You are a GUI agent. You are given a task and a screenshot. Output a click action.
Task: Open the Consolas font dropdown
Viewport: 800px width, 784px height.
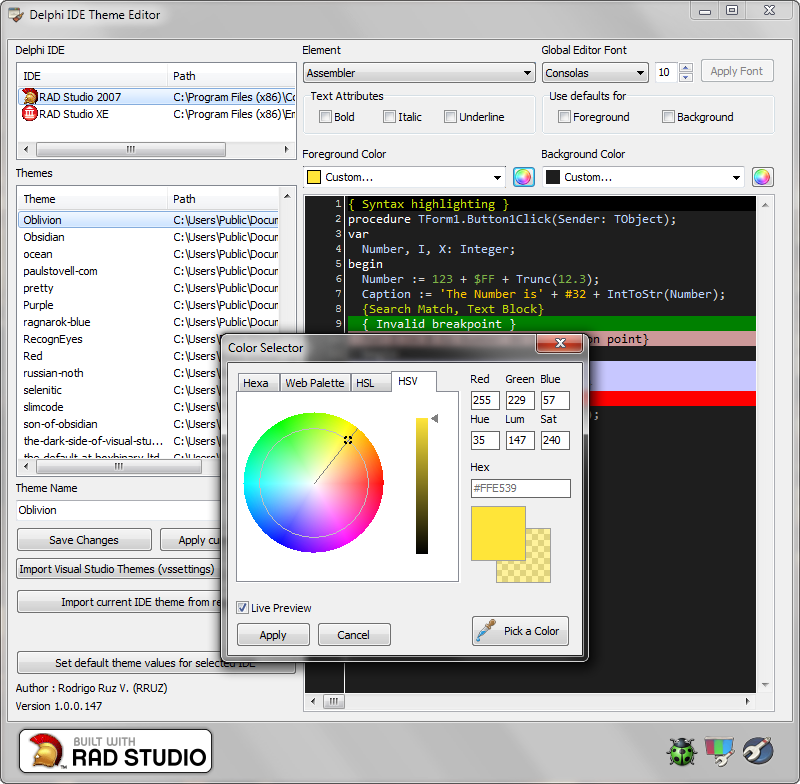pos(595,73)
